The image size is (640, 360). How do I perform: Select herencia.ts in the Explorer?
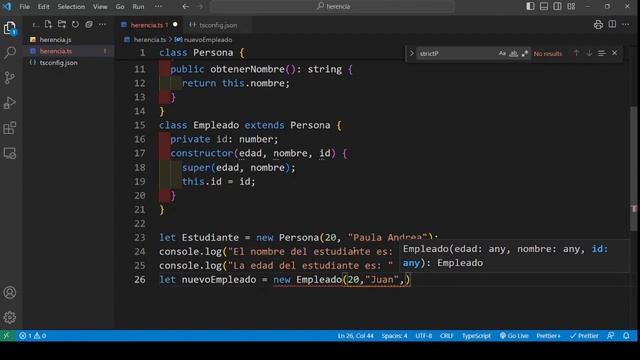coord(56,51)
